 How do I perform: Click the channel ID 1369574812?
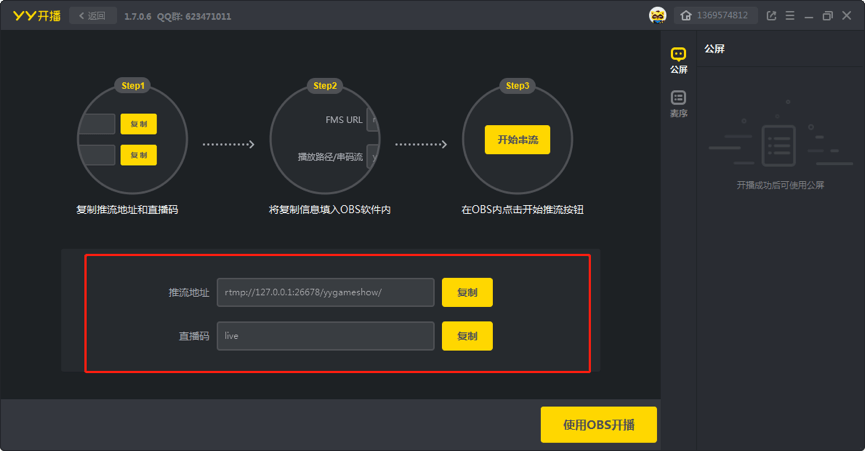click(722, 15)
